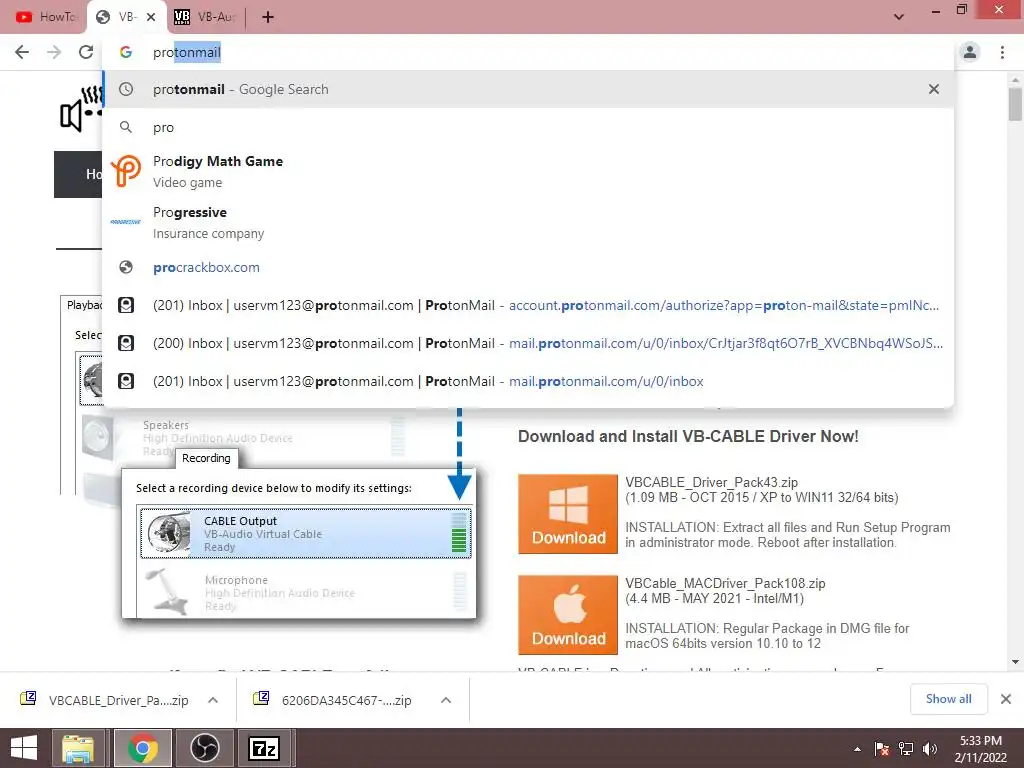Image resolution: width=1024 pixels, height=768 pixels.
Task: Click the VB-Audio speaker logo
Action: point(81,110)
